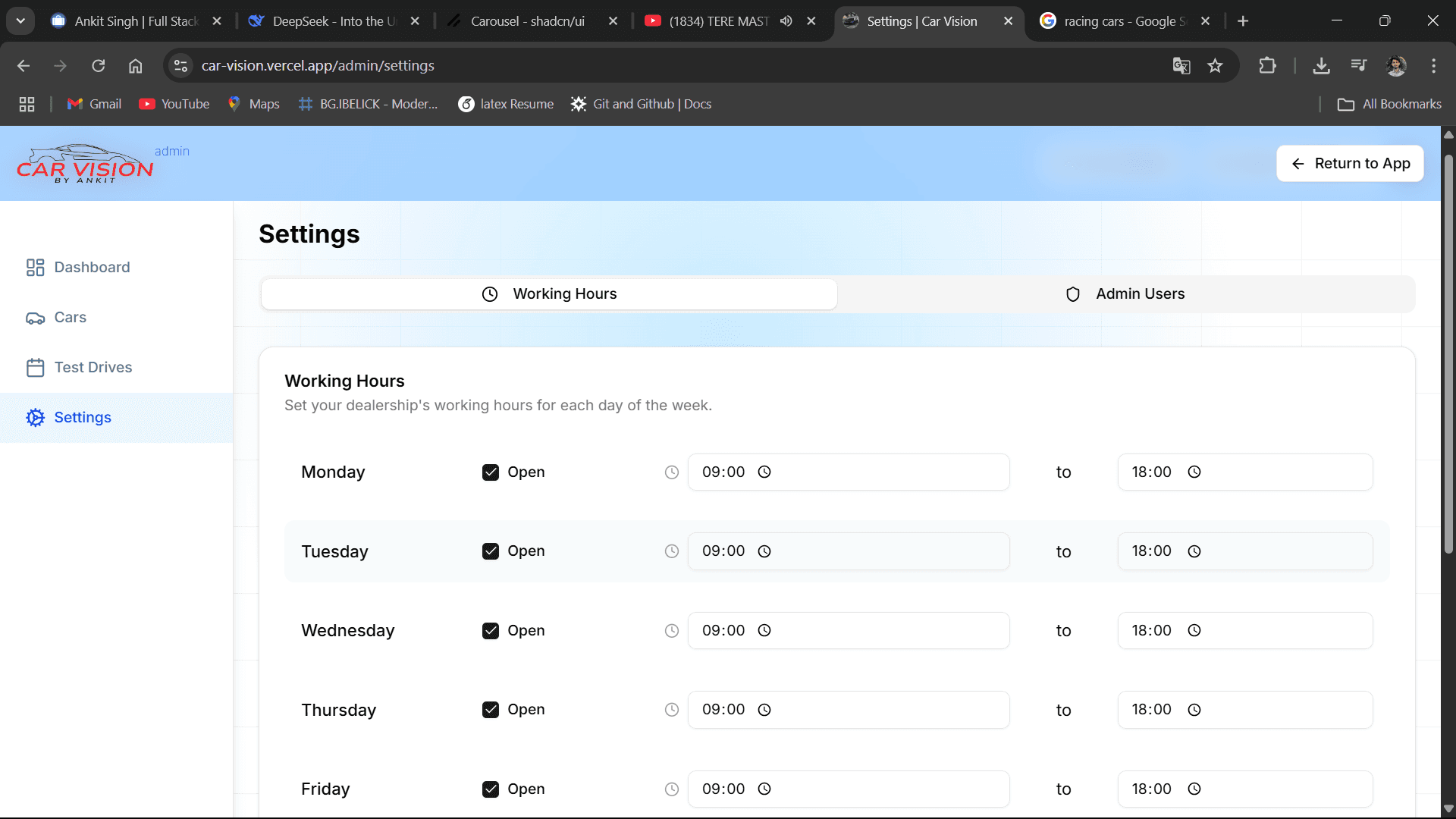Bookmark this page with star icon
The image size is (1456, 819).
[1215, 66]
